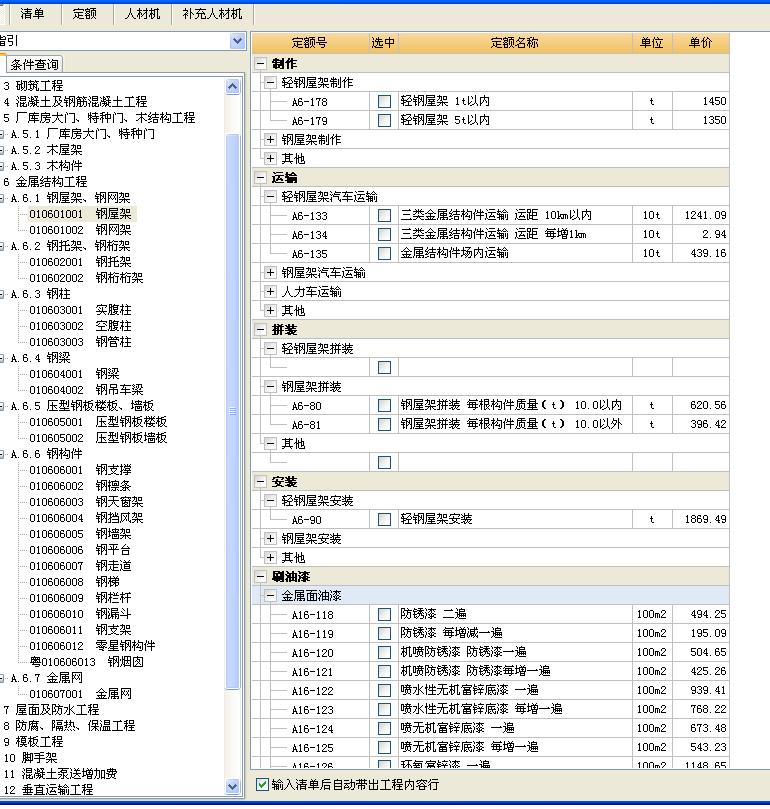The height and width of the screenshot is (809, 770).
Task: Select checkbox for A6-90 轻钢屋架安装
Action: (x=384, y=519)
